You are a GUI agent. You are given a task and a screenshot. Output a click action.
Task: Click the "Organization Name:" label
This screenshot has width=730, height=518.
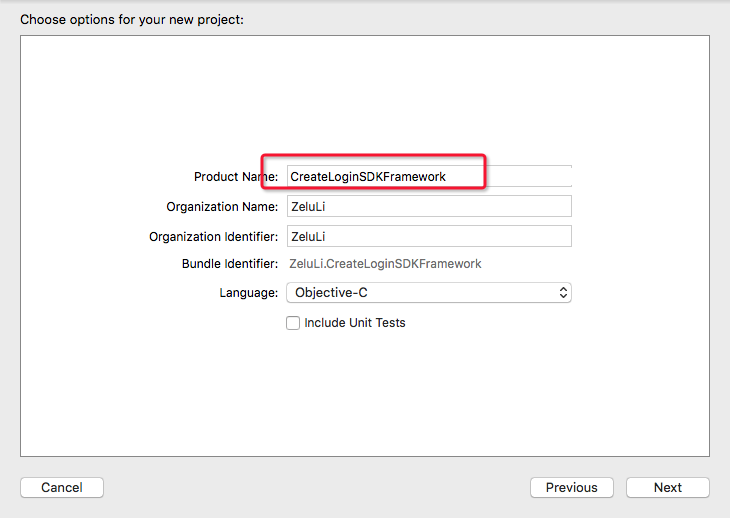click(222, 207)
